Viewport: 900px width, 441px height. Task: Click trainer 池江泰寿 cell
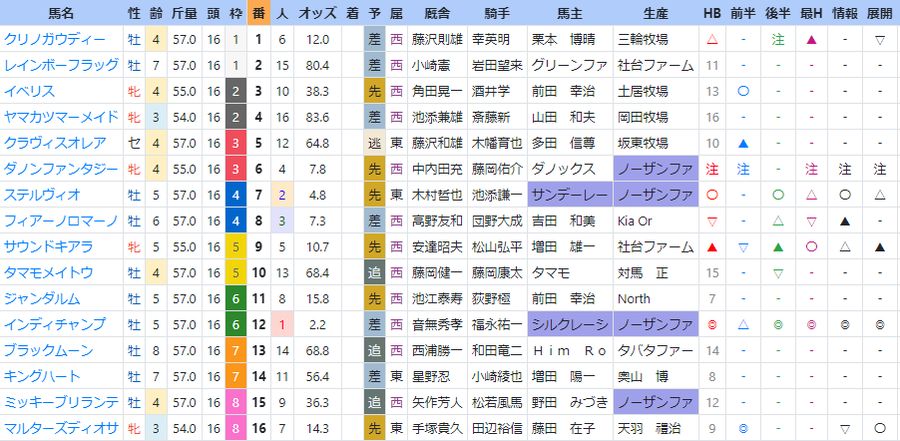(437, 299)
